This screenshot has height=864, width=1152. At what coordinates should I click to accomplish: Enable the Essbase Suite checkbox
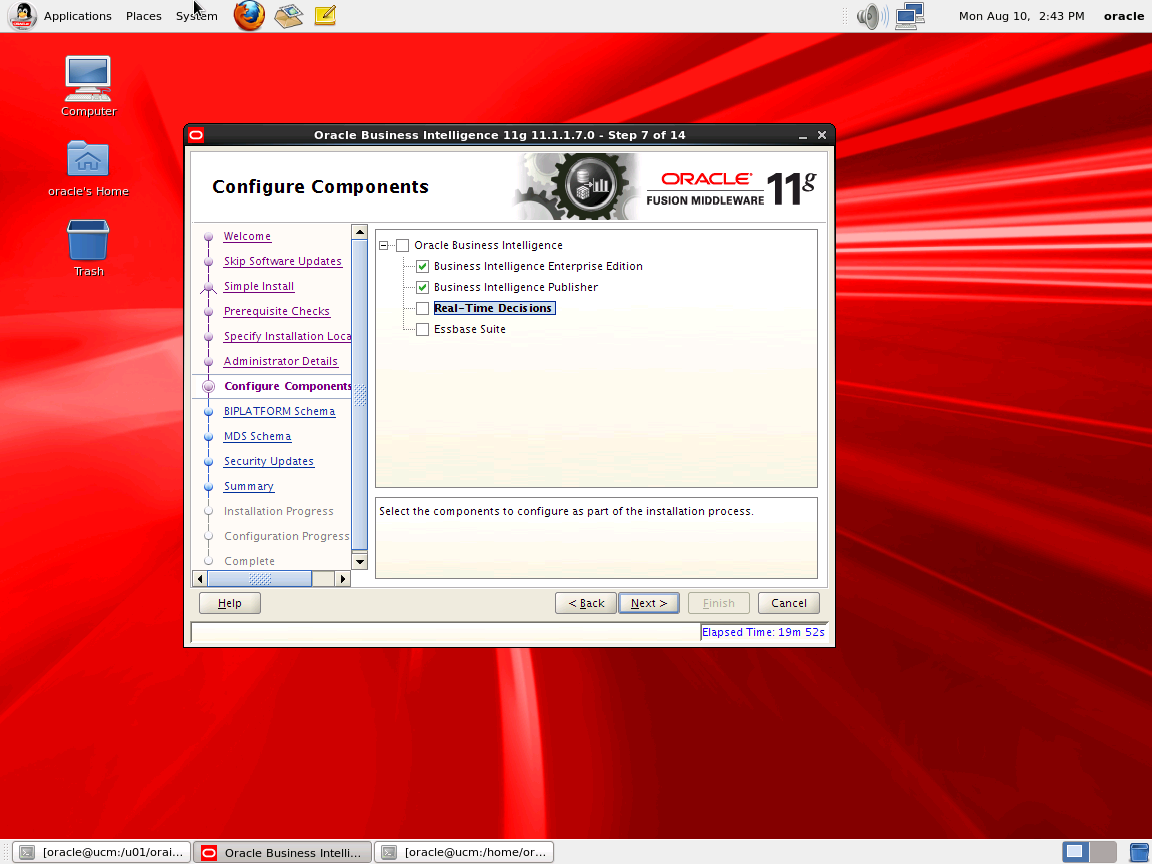422,330
